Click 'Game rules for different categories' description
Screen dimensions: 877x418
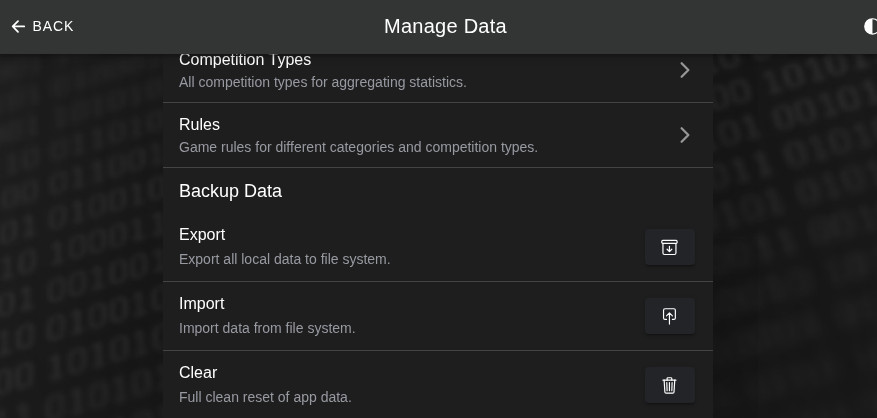click(x=358, y=148)
